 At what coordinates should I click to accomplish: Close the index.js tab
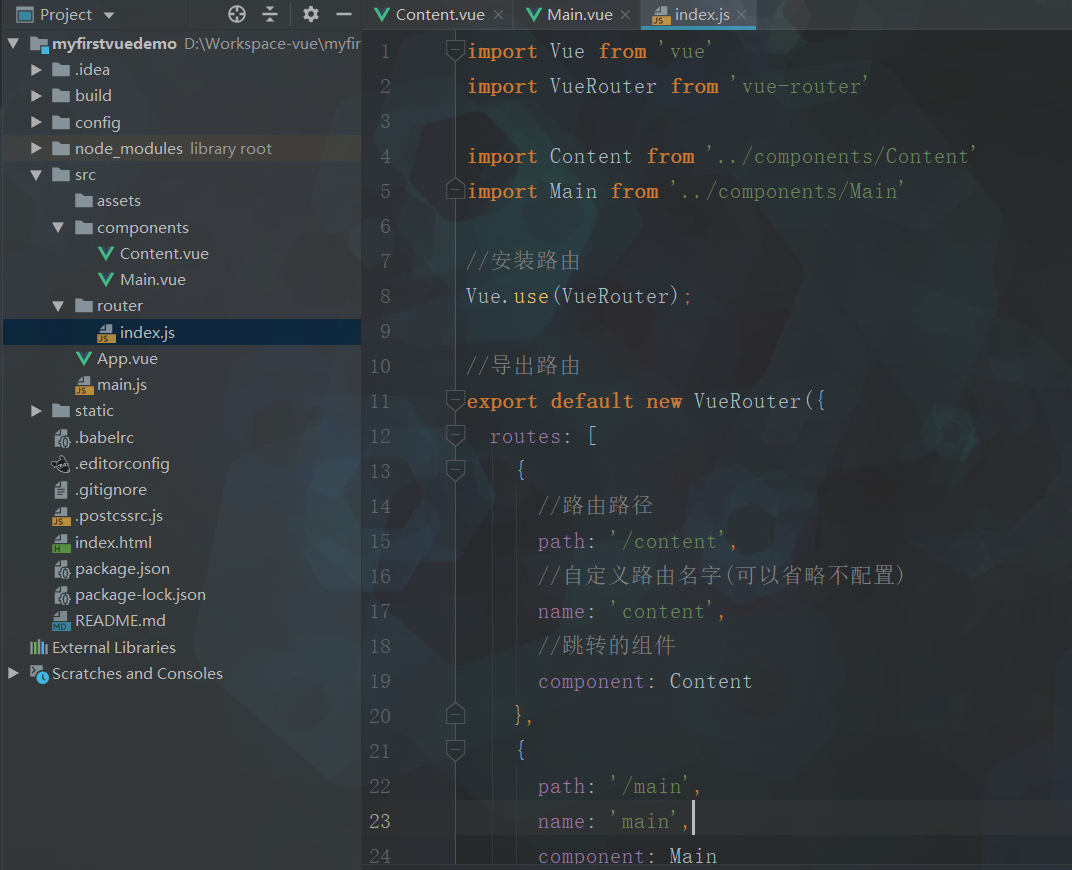click(x=741, y=14)
